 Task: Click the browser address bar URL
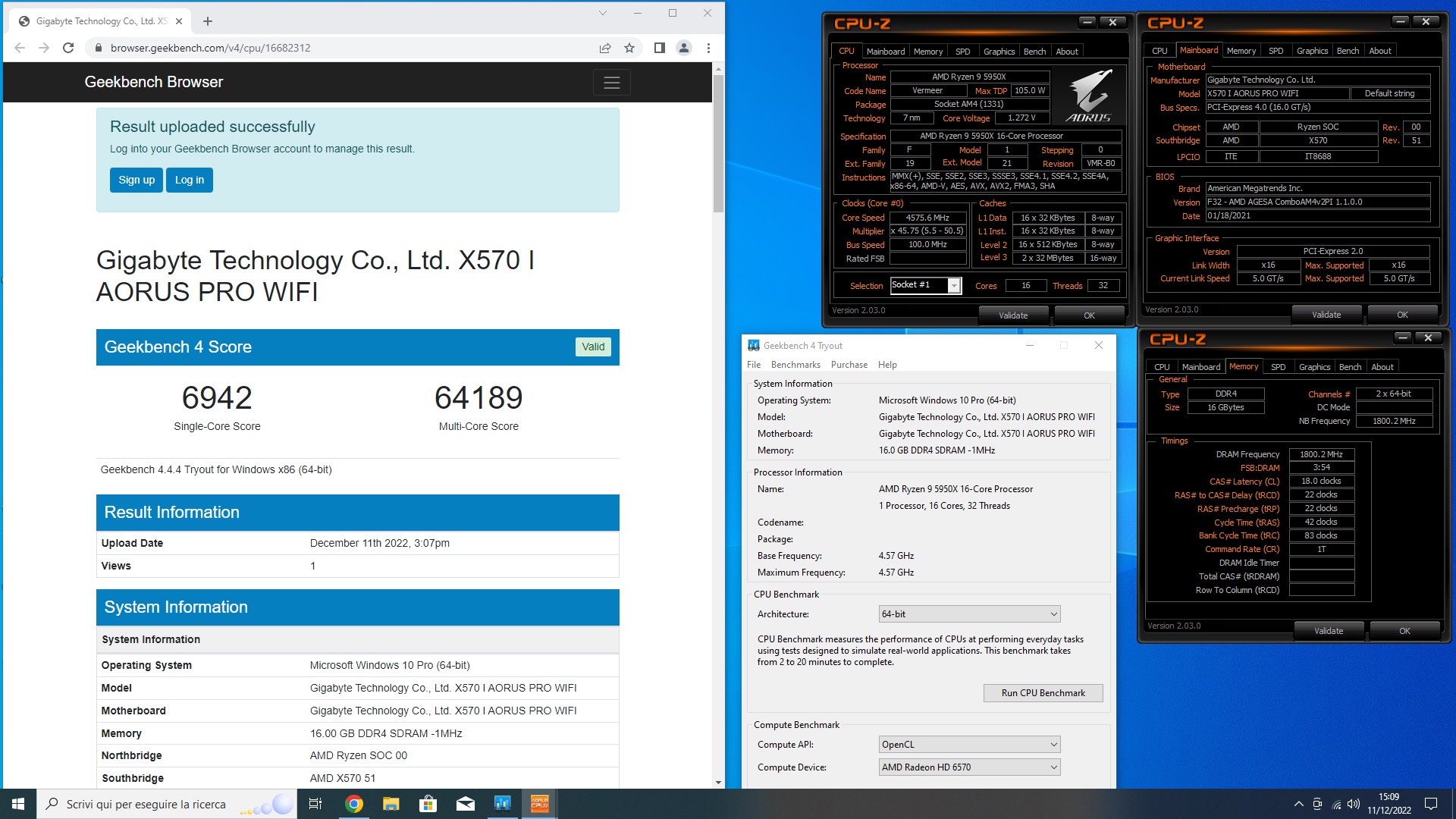(210, 48)
